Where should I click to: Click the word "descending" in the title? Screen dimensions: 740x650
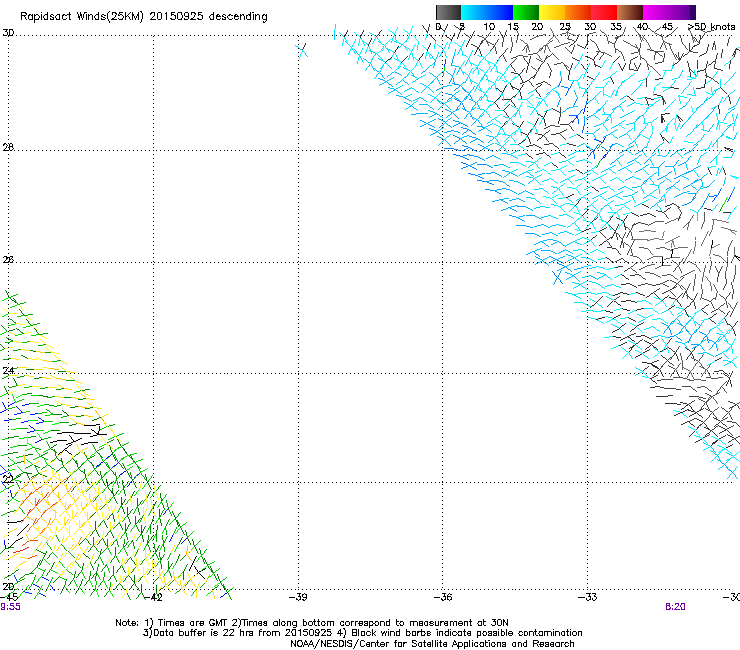[238, 17]
